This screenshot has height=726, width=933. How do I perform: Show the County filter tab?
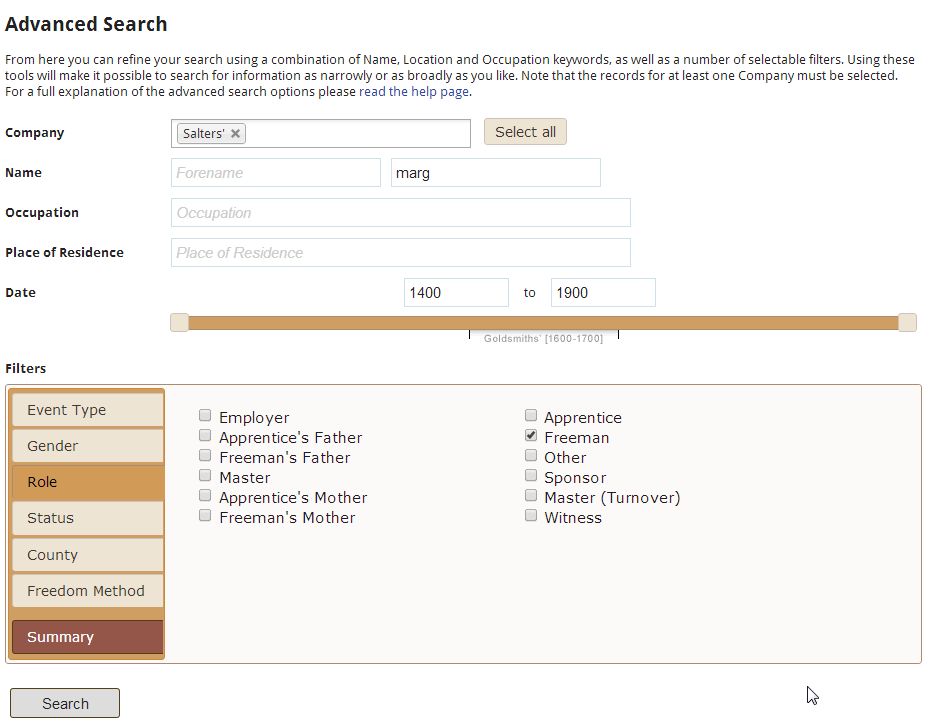[87, 555]
